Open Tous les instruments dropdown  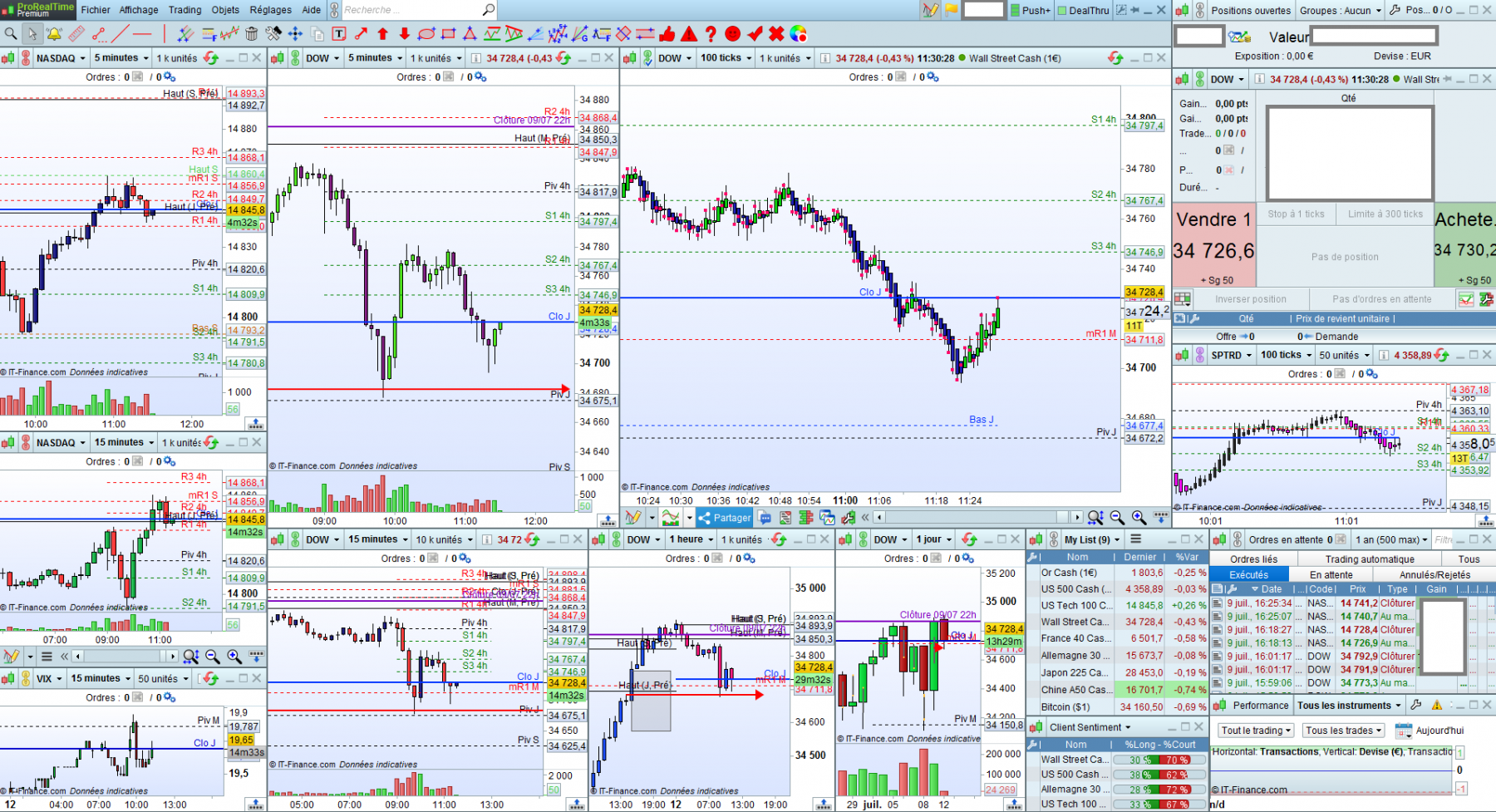[x=1350, y=706]
